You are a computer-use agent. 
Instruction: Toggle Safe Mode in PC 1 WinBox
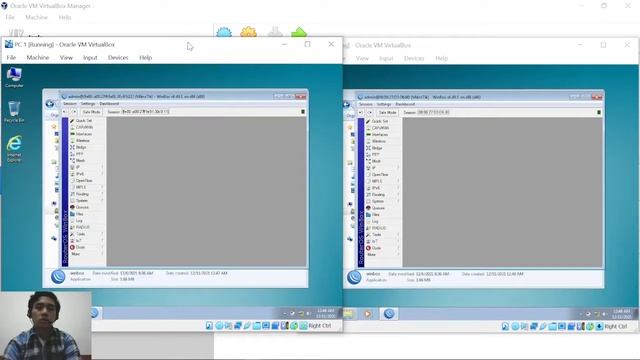tap(91, 111)
